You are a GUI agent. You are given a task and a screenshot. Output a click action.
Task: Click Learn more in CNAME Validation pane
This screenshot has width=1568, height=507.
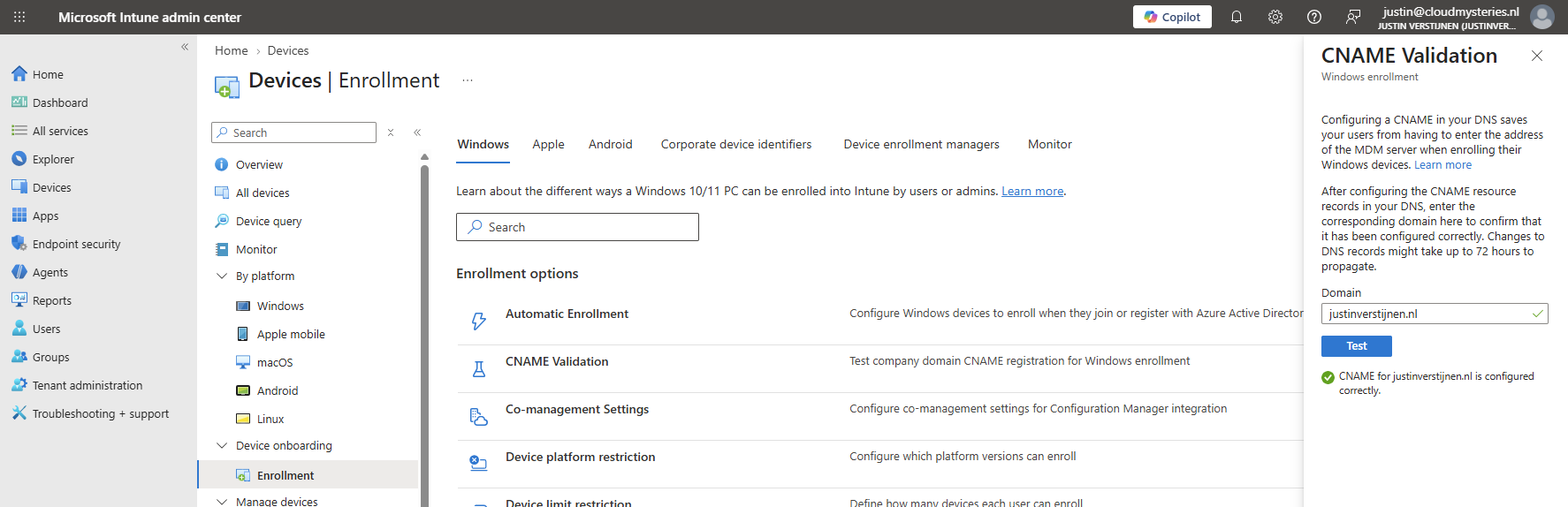click(x=1442, y=165)
